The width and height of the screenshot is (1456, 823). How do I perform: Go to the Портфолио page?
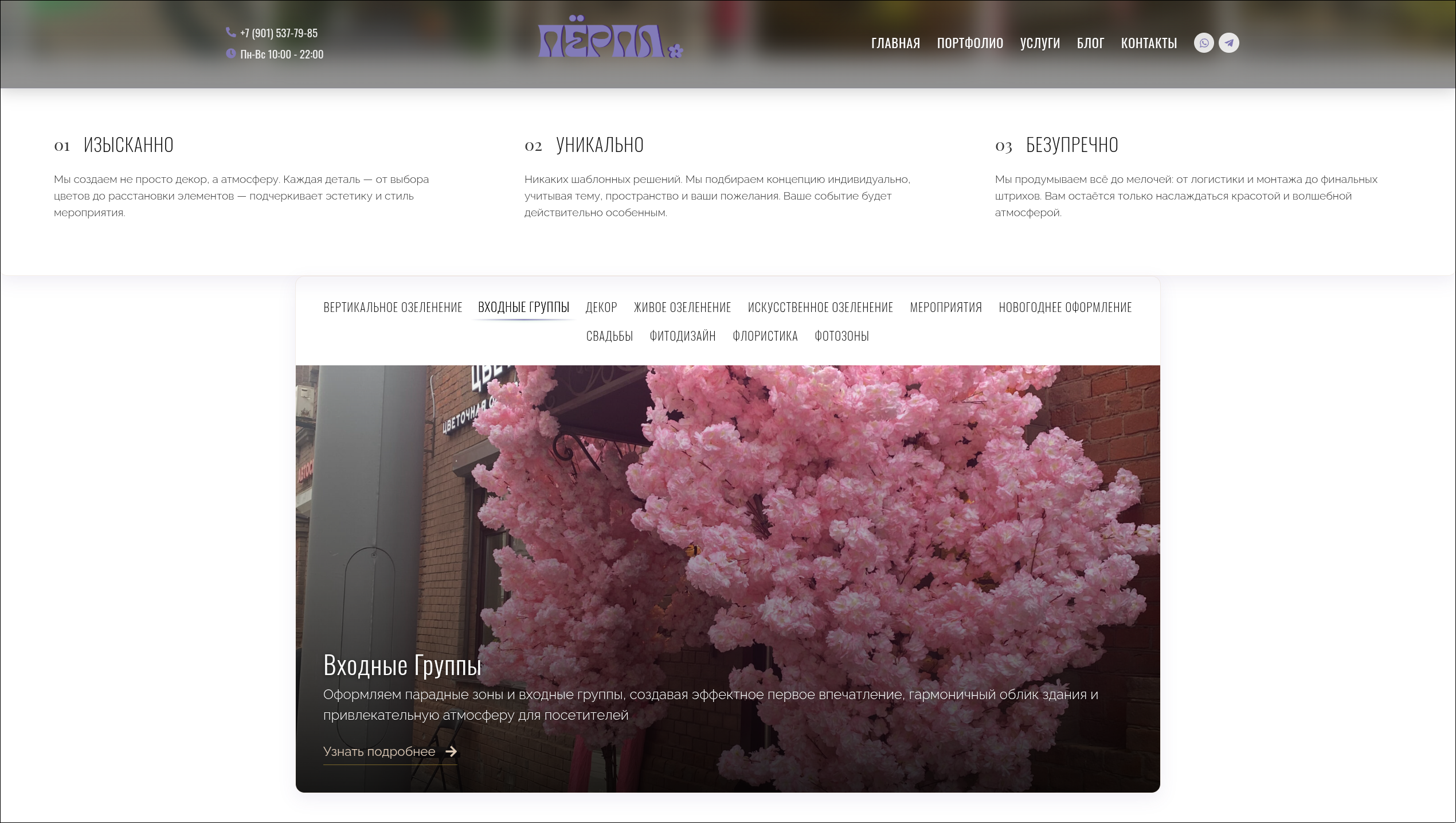point(970,43)
